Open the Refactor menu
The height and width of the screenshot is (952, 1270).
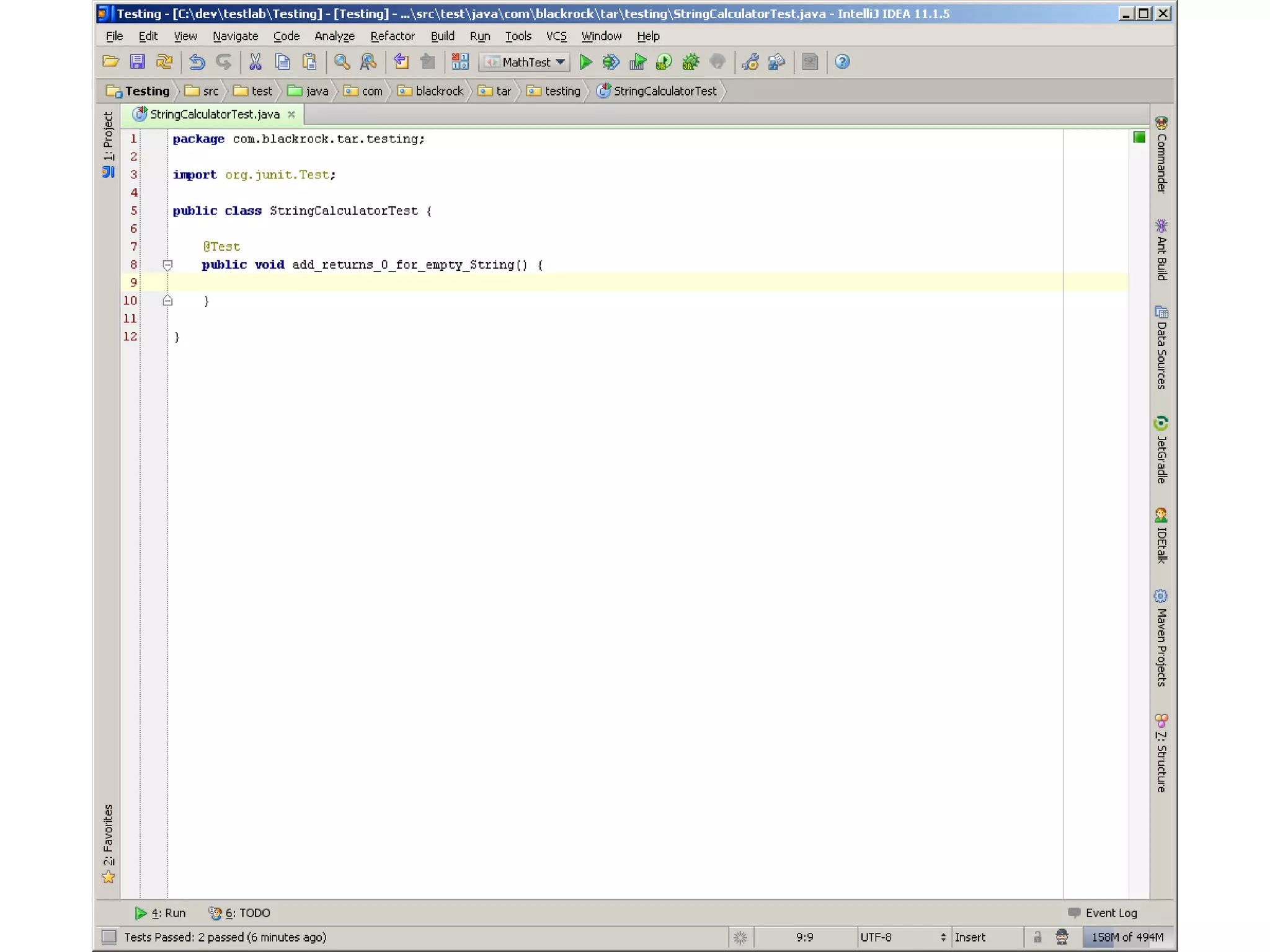[392, 36]
